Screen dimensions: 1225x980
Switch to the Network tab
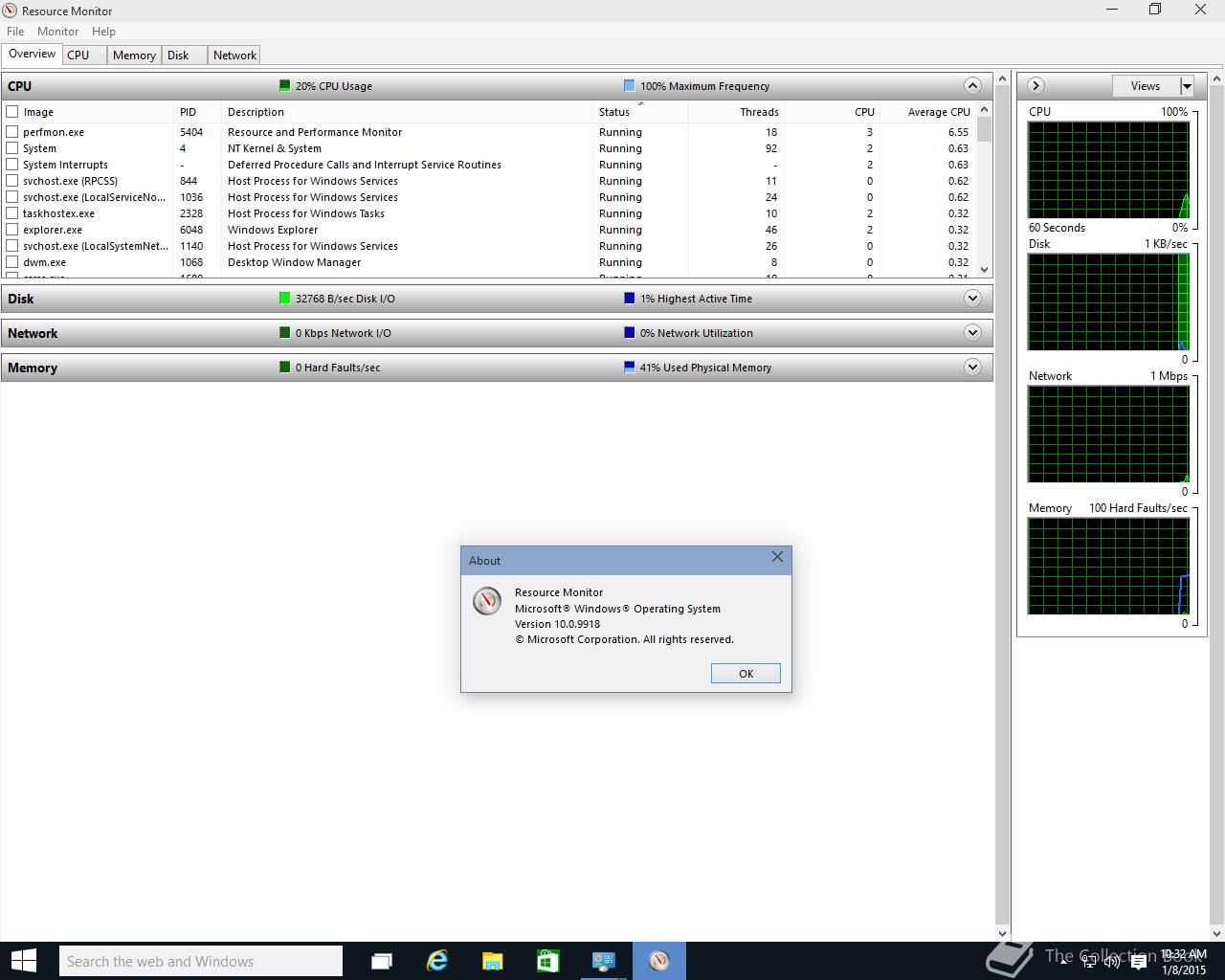[x=234, y=56]
